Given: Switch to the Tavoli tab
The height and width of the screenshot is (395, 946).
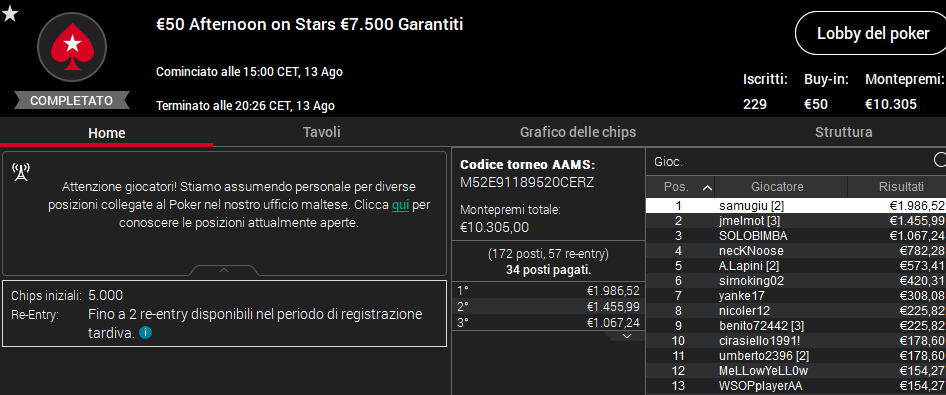Looking at the screenshot, I should point(322,132).
